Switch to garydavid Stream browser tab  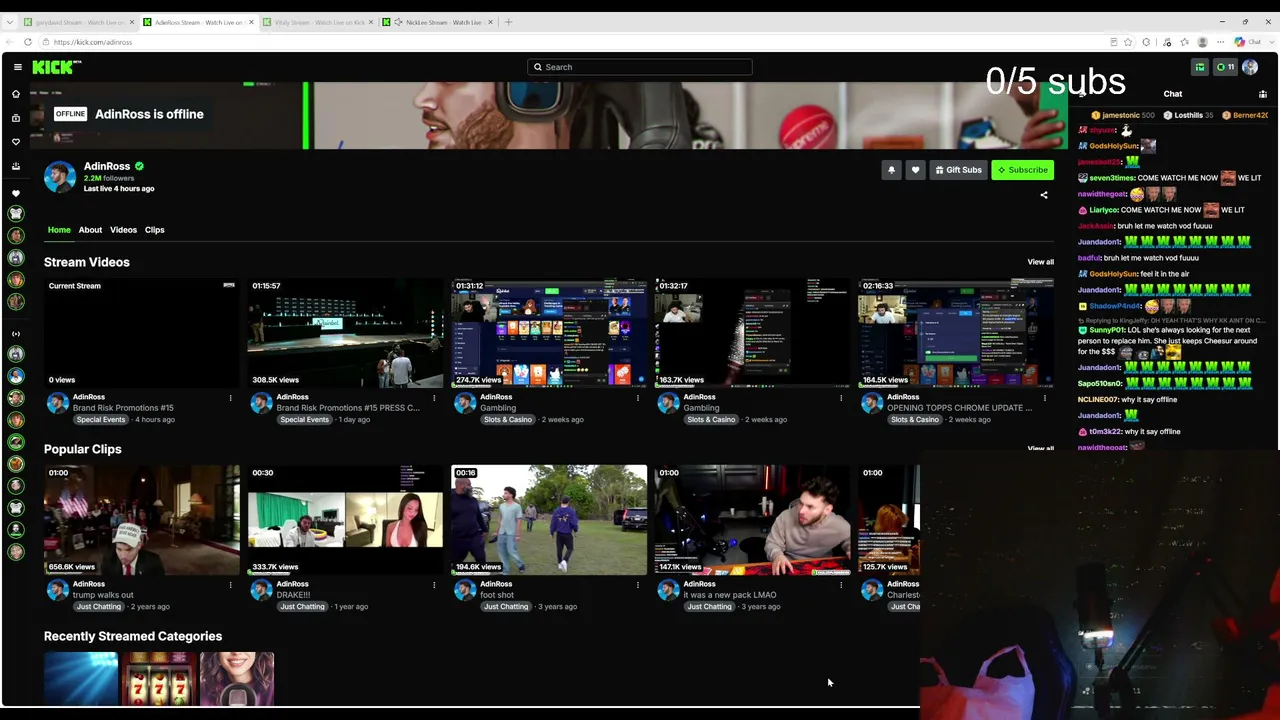tap(78, 22)
